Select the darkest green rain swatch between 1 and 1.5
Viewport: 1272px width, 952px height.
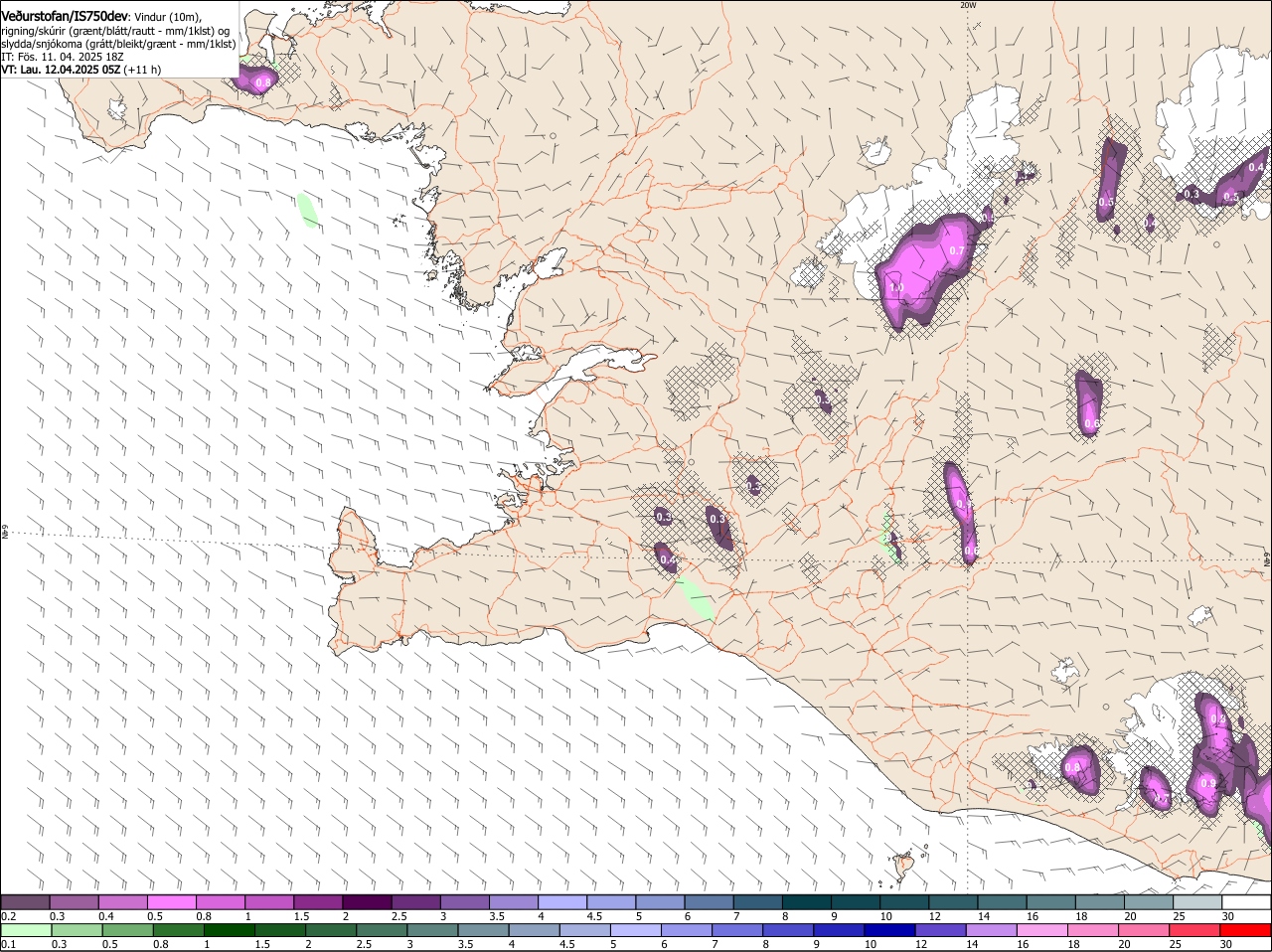click(230, 930)
